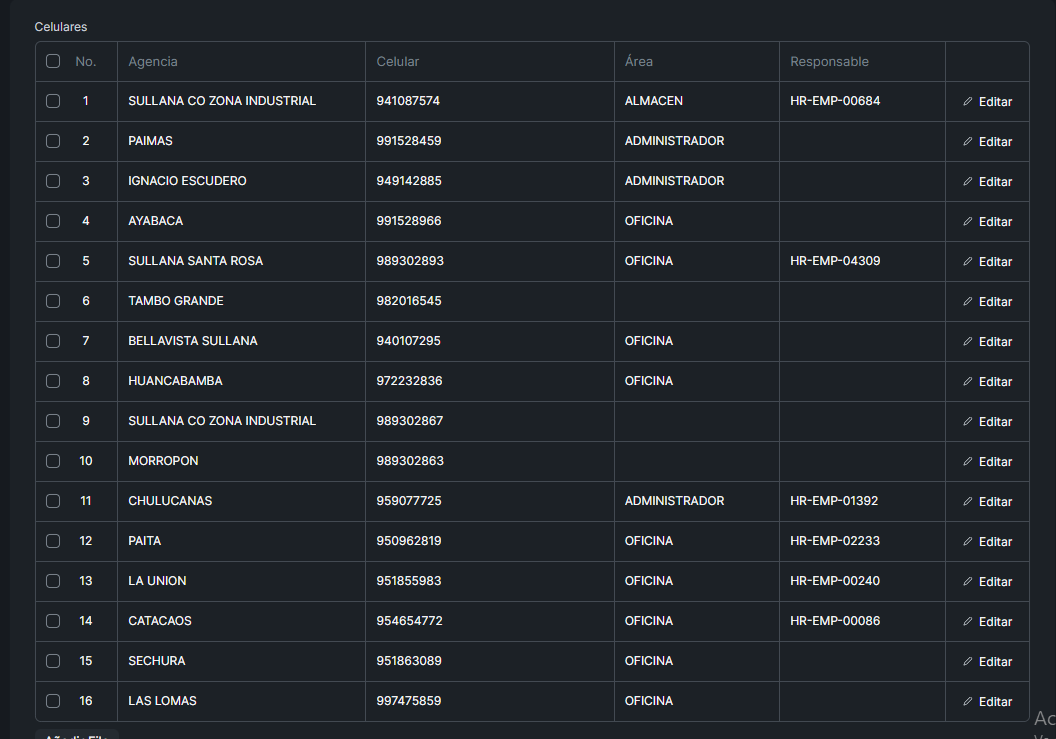Click the Celular column header

point(398,61)
